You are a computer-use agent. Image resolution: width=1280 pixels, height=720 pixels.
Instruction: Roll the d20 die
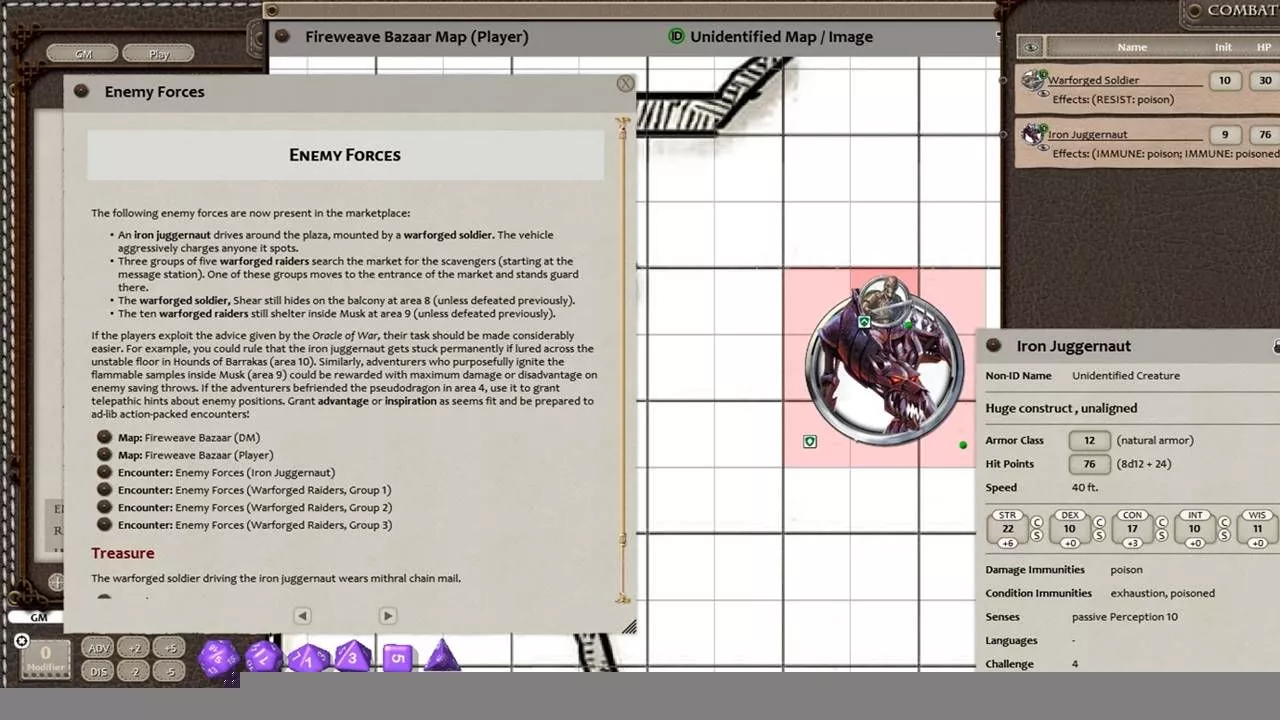[219, 658]
